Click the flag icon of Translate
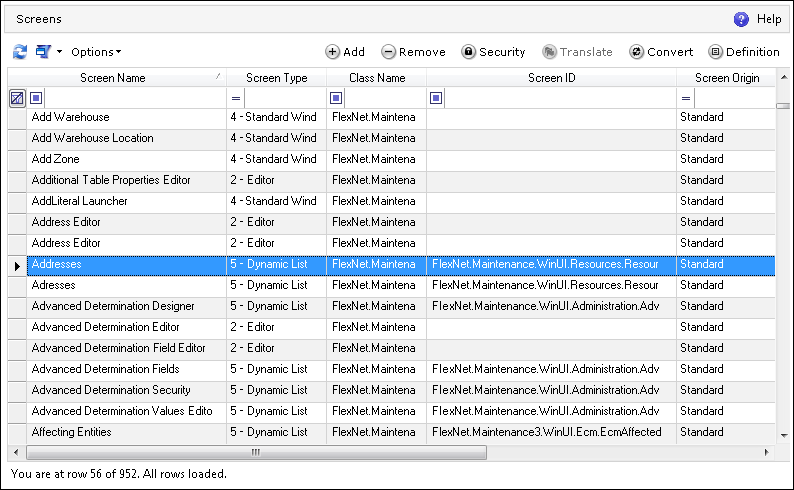The height and width of the screenshot is (490, 794). pos(549,52)
